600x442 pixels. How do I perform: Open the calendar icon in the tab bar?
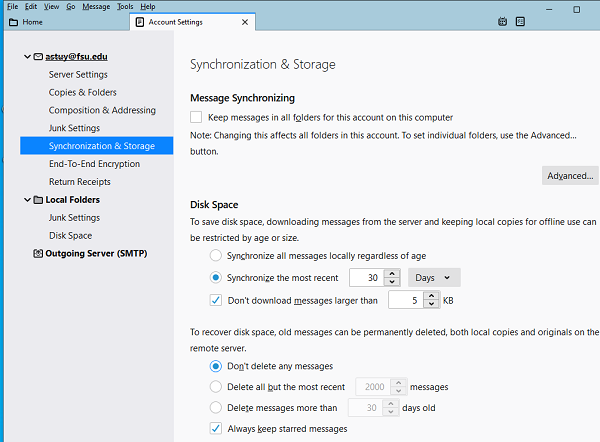pyautogui.click(x=502, y=22)
